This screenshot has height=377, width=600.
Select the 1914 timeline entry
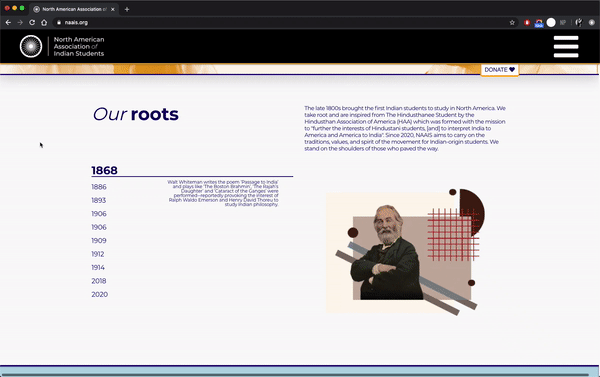coord(98,267)
